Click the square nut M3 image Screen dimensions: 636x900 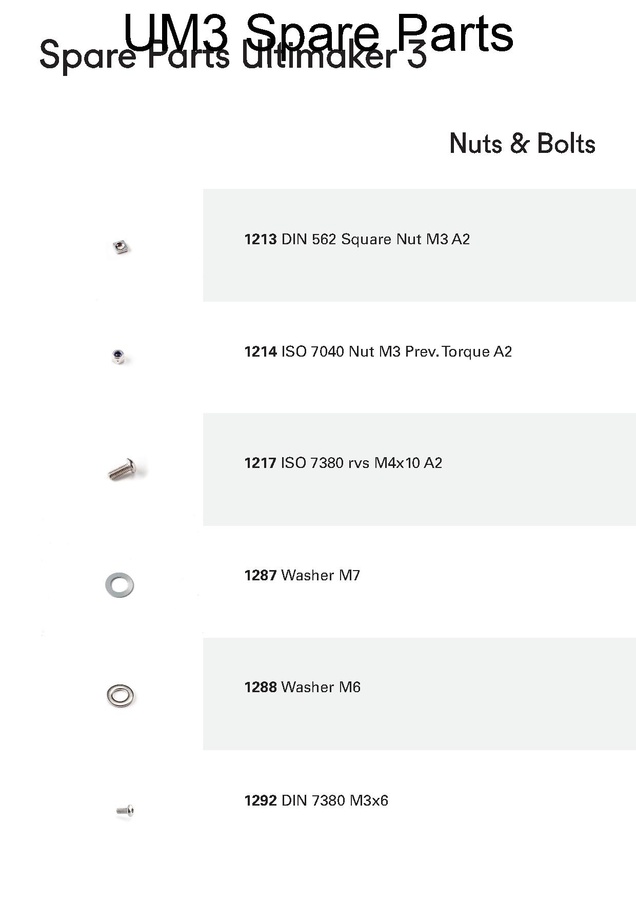(x=121, y=247)
